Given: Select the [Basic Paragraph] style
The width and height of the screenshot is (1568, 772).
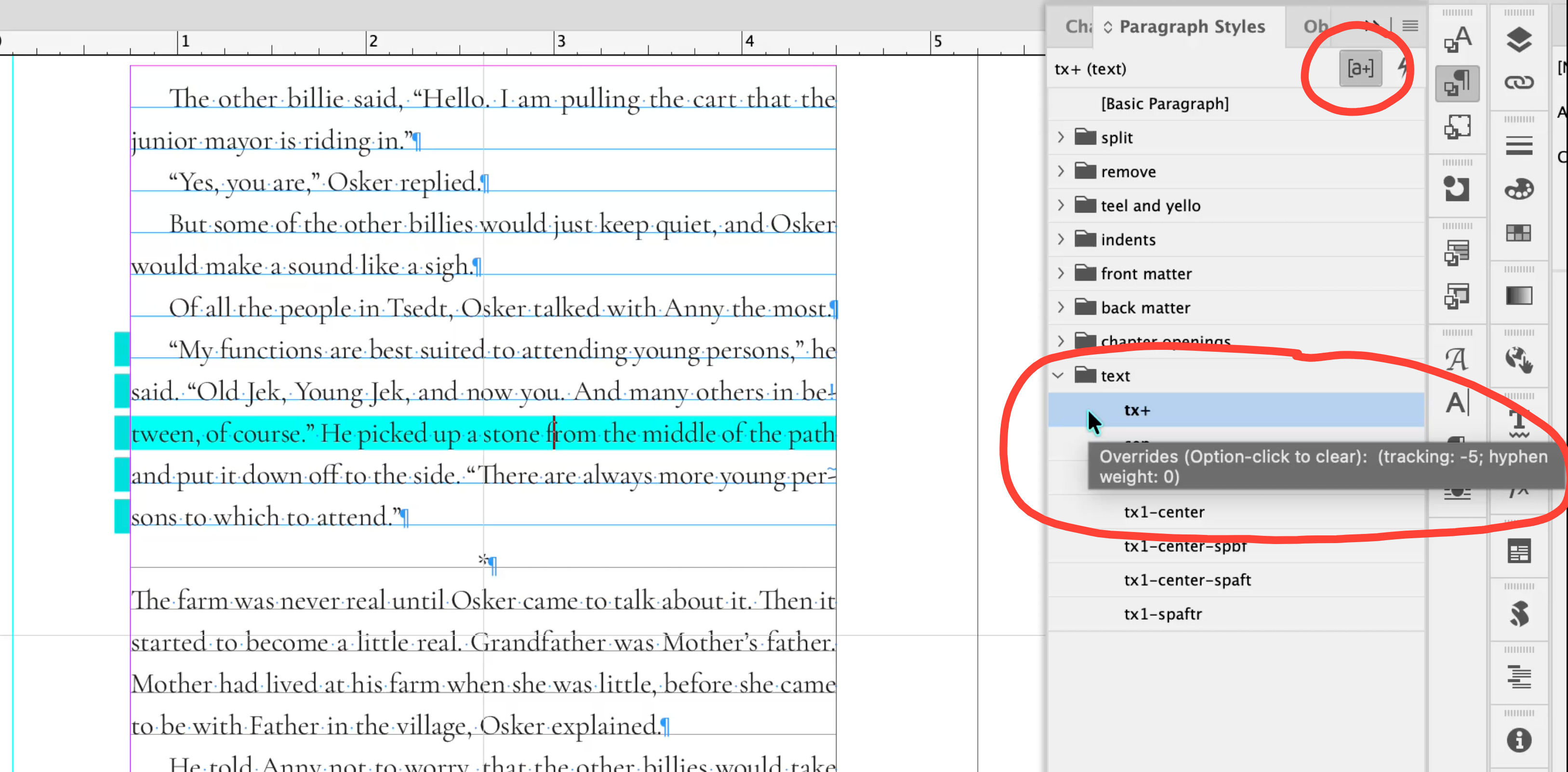Looking at the screenshot, I should pos(1236,104).
